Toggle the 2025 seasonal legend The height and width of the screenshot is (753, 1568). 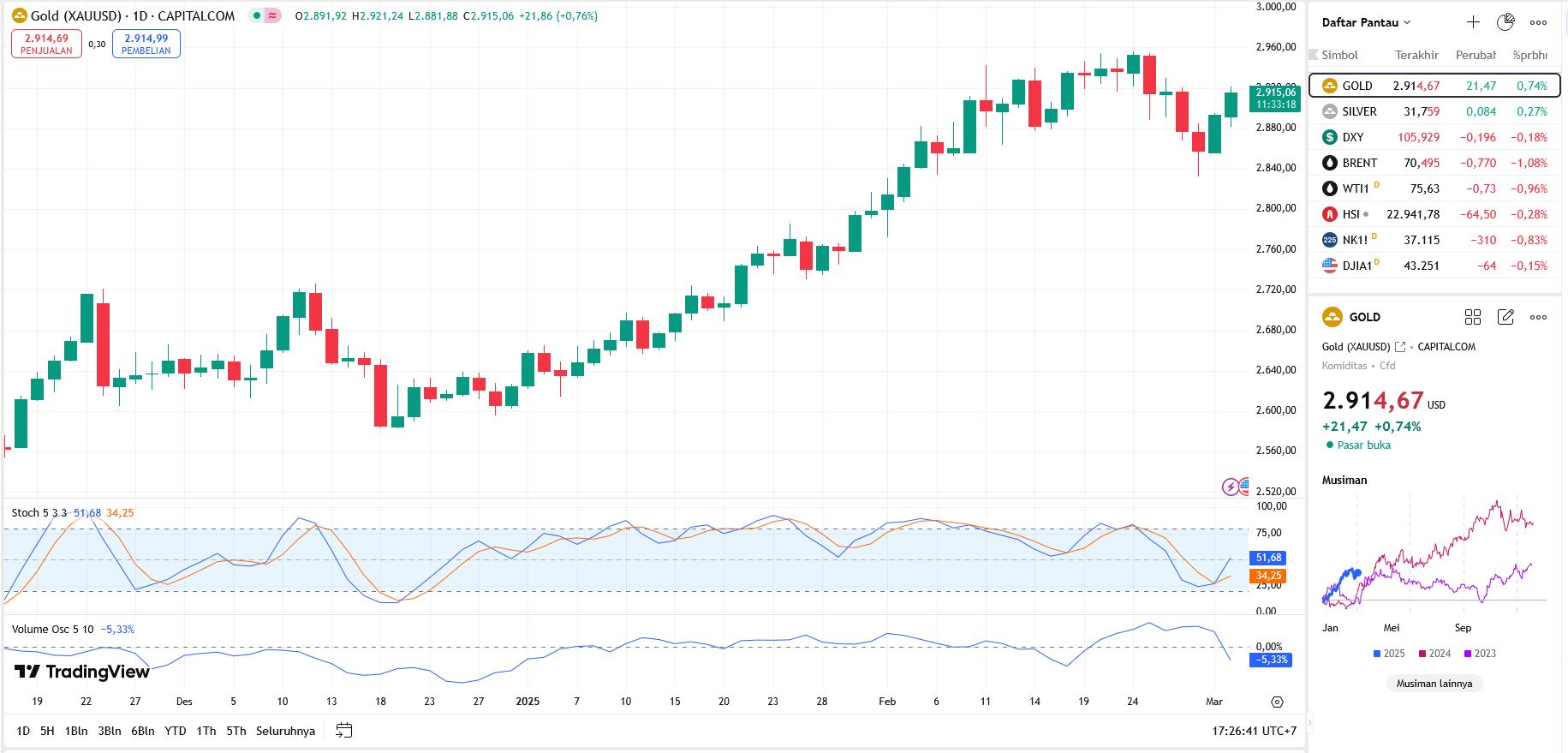(1388, 654)
